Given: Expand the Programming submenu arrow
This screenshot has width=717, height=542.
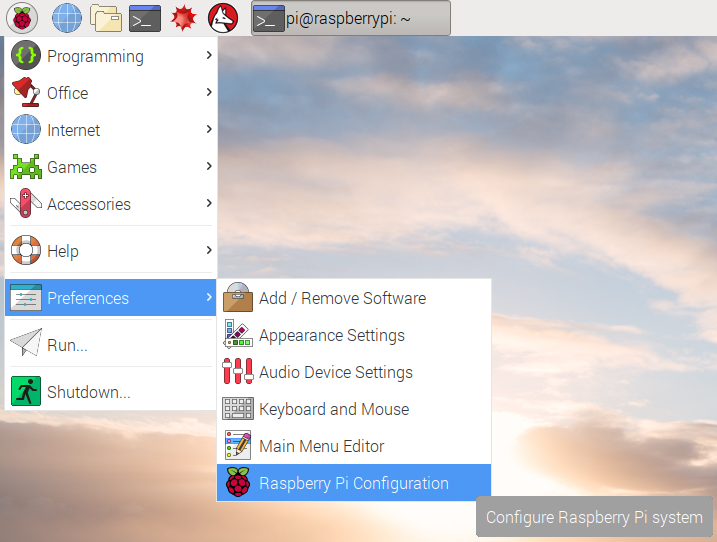Looking at the screenshot, I should pyautogui.click(x=209, y=55).
